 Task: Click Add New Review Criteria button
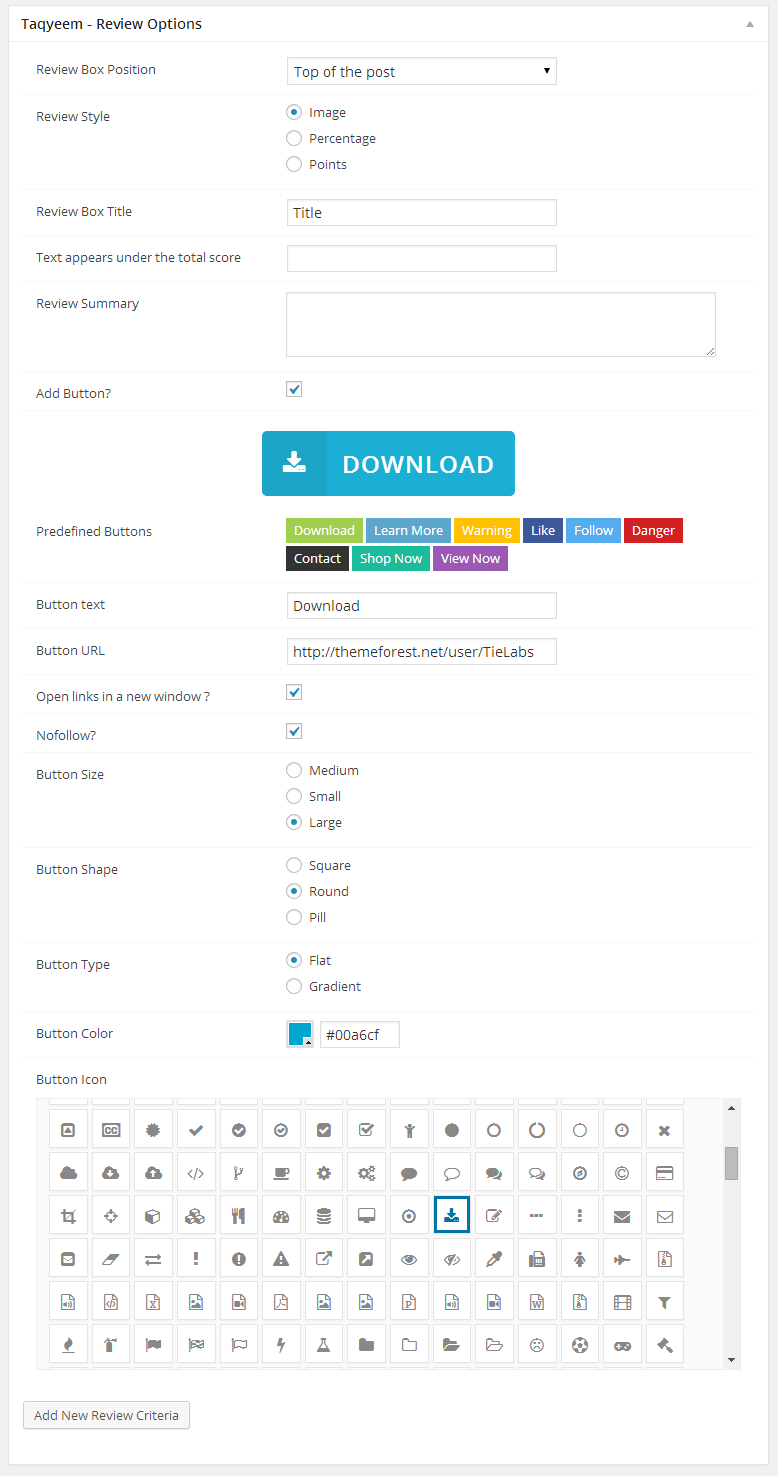point(106,1415)
